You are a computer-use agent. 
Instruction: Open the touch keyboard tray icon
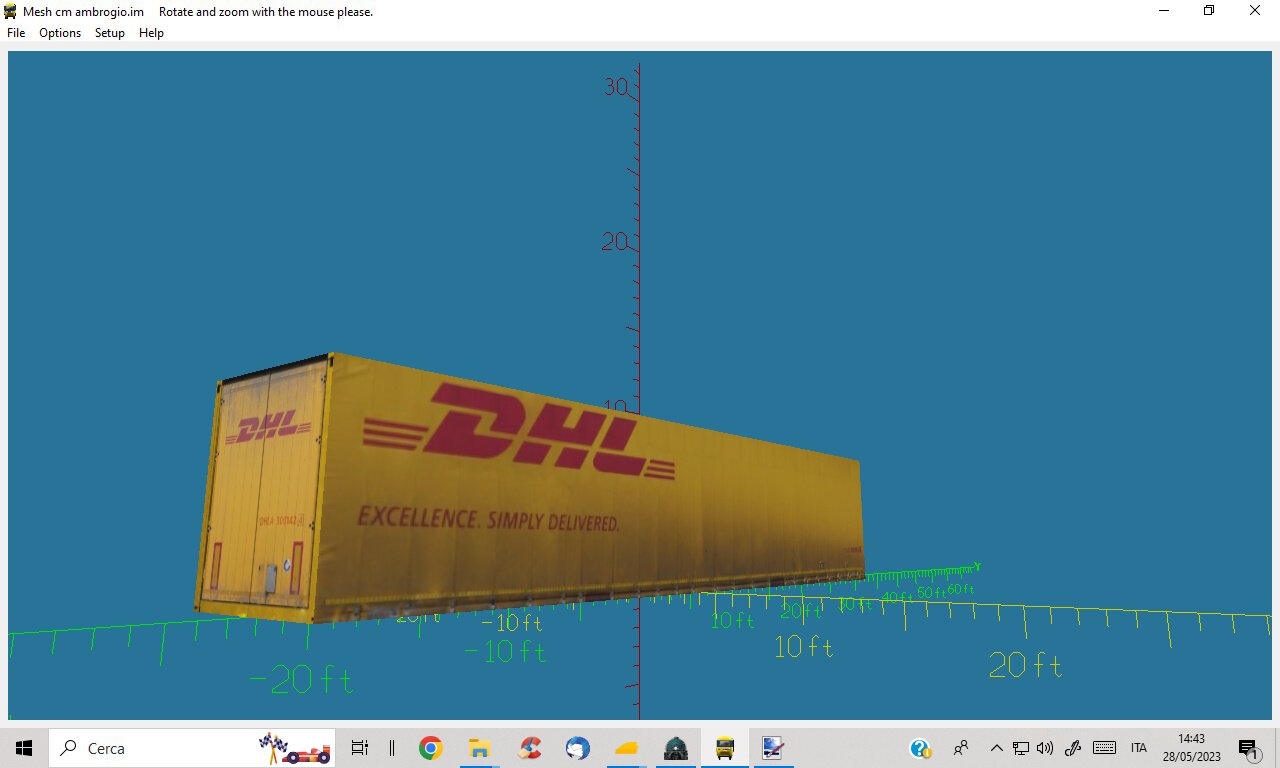coord(1104,748)
